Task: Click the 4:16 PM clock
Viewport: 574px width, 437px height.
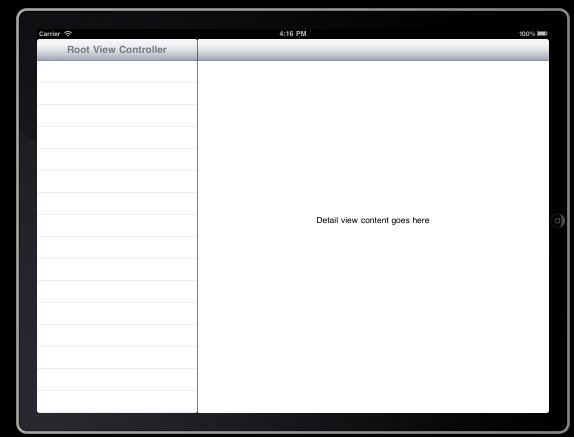Action: click(x=293, y=34)
